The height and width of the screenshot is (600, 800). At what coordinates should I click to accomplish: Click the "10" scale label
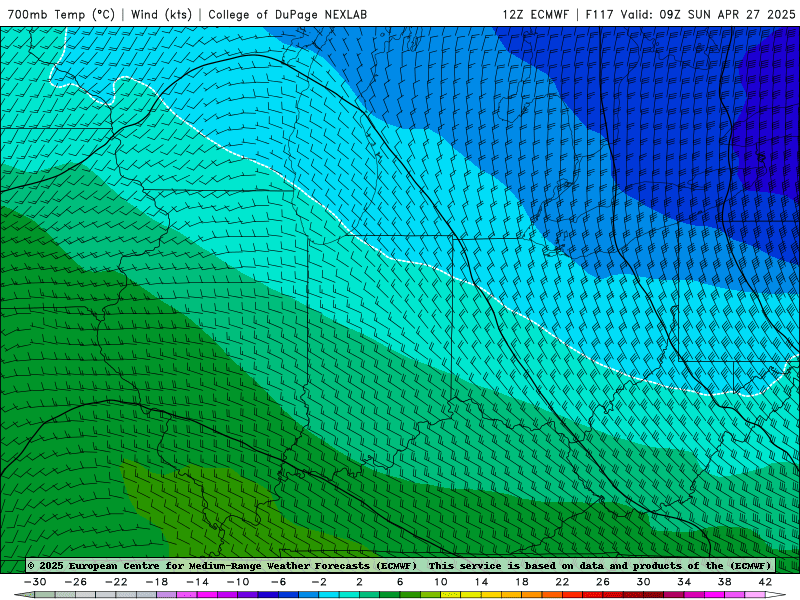tap(441, 582)
